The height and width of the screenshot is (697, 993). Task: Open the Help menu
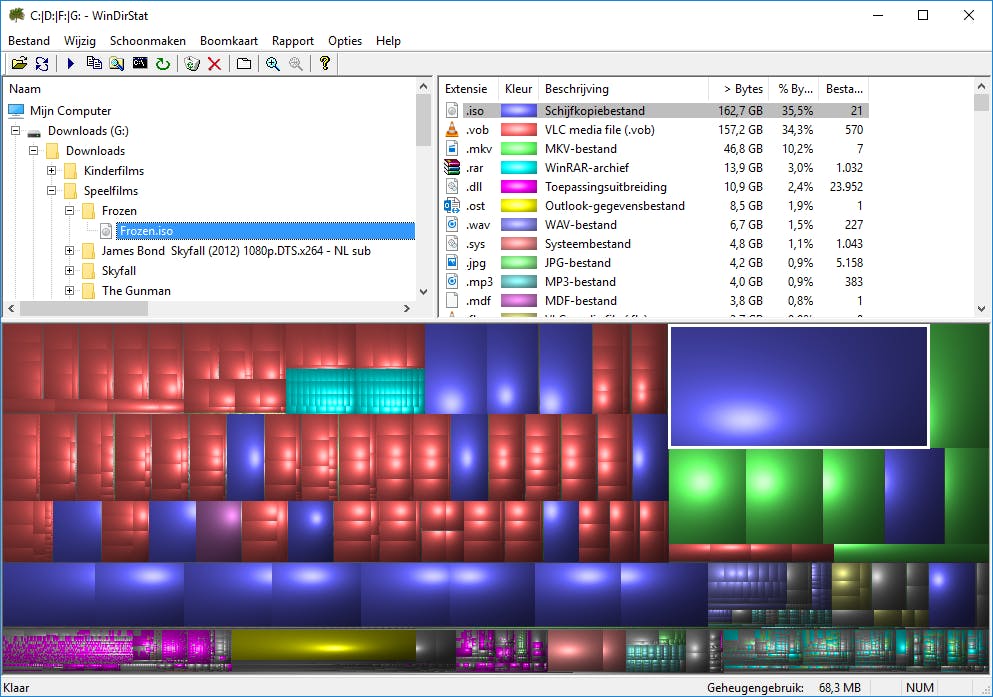pos(388,41)
